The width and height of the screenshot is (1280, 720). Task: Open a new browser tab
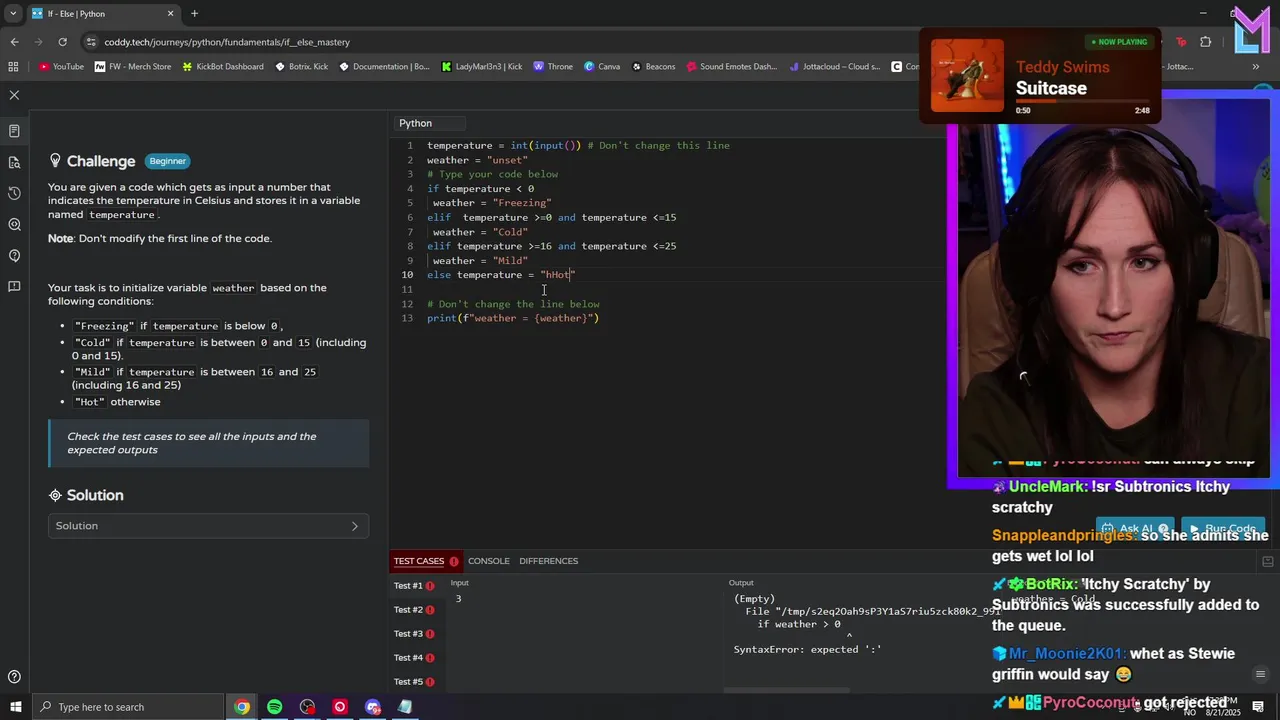194,14
